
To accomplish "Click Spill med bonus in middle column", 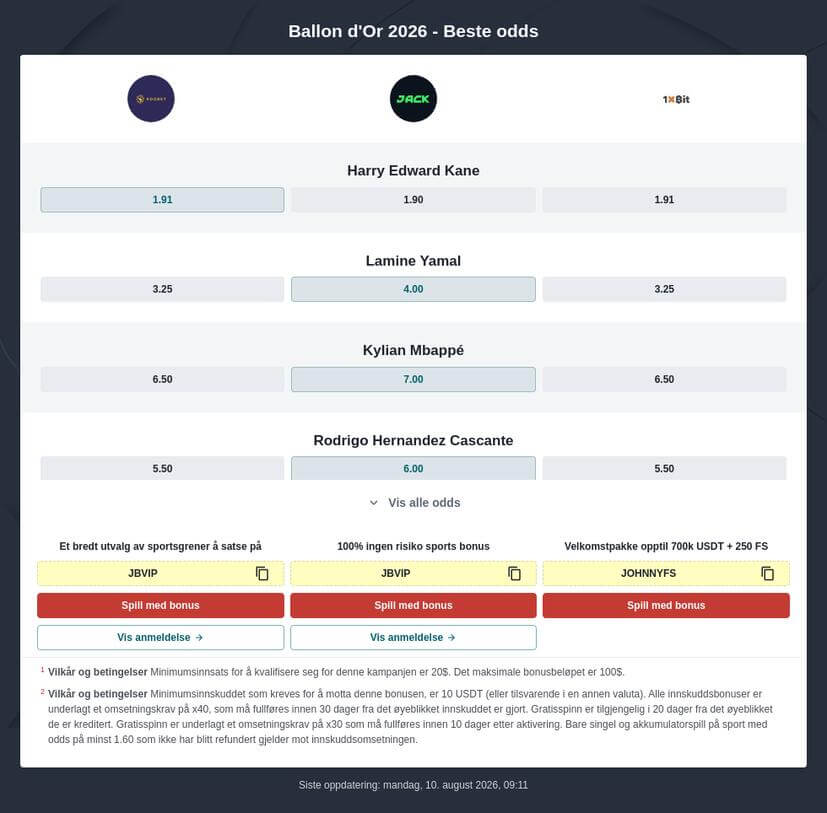I will click(413, 606).
